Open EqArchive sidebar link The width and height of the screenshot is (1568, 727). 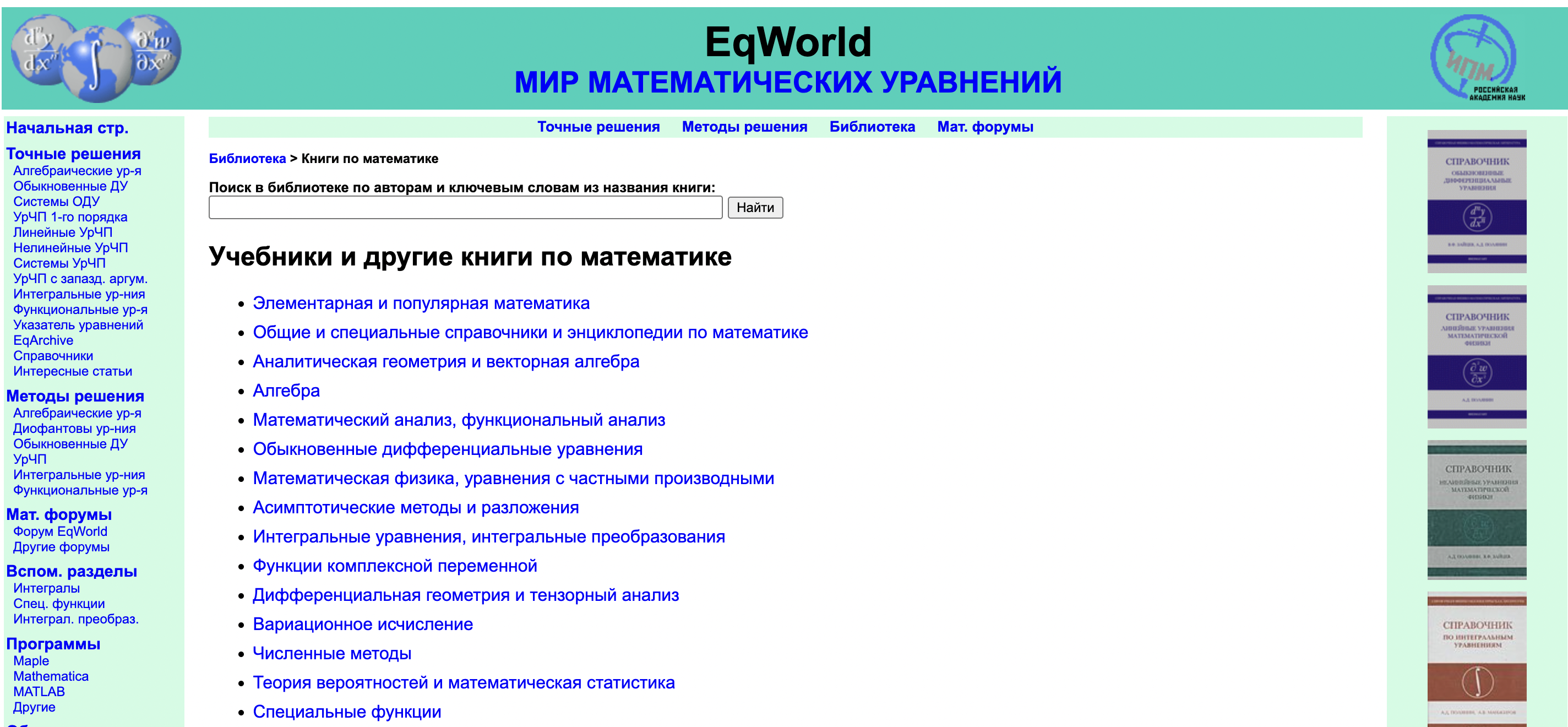click(x=43, y=340)
